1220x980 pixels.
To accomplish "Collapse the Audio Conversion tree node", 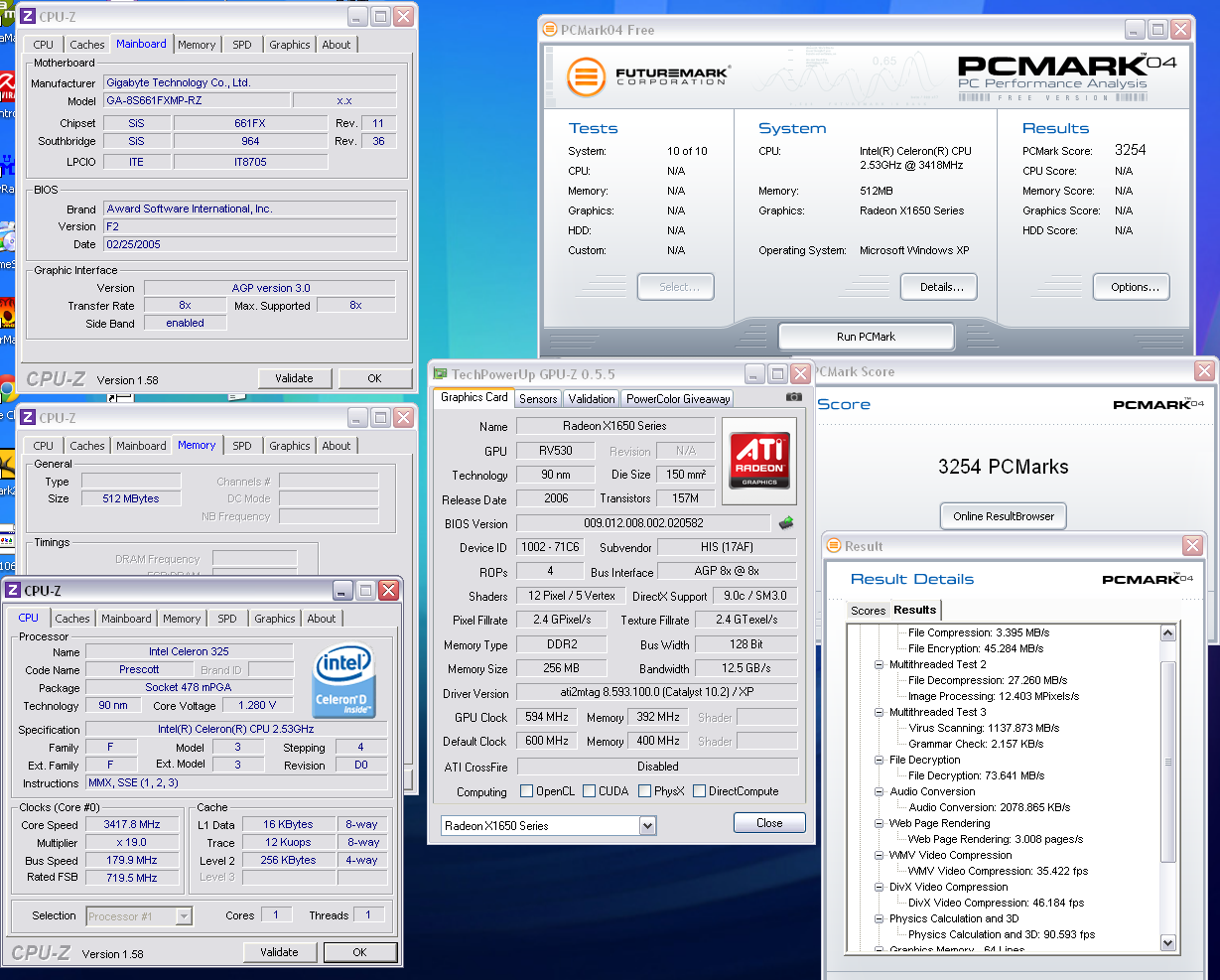I will pos(879,791).
